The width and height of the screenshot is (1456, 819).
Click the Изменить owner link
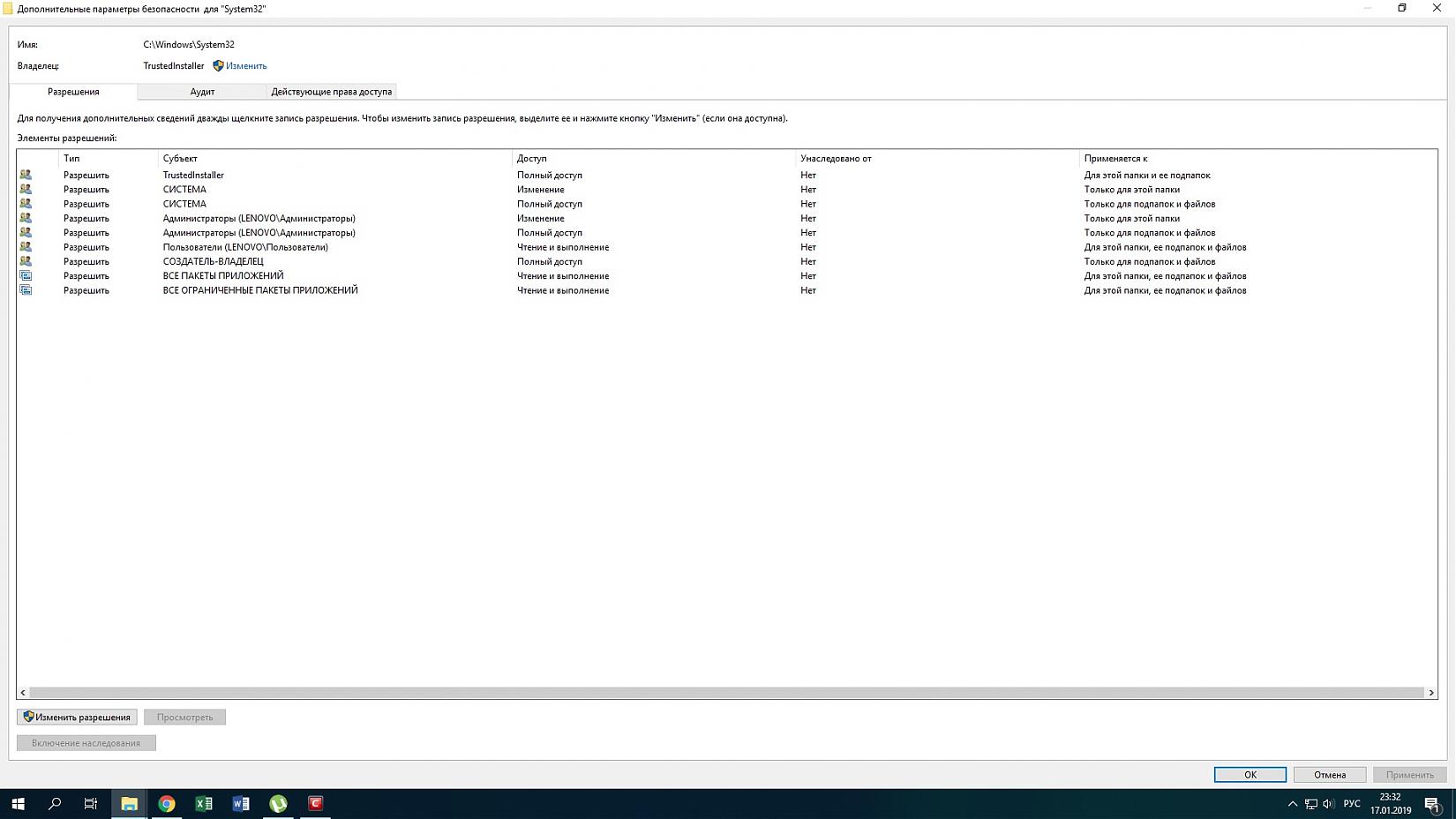click(245, 66)
